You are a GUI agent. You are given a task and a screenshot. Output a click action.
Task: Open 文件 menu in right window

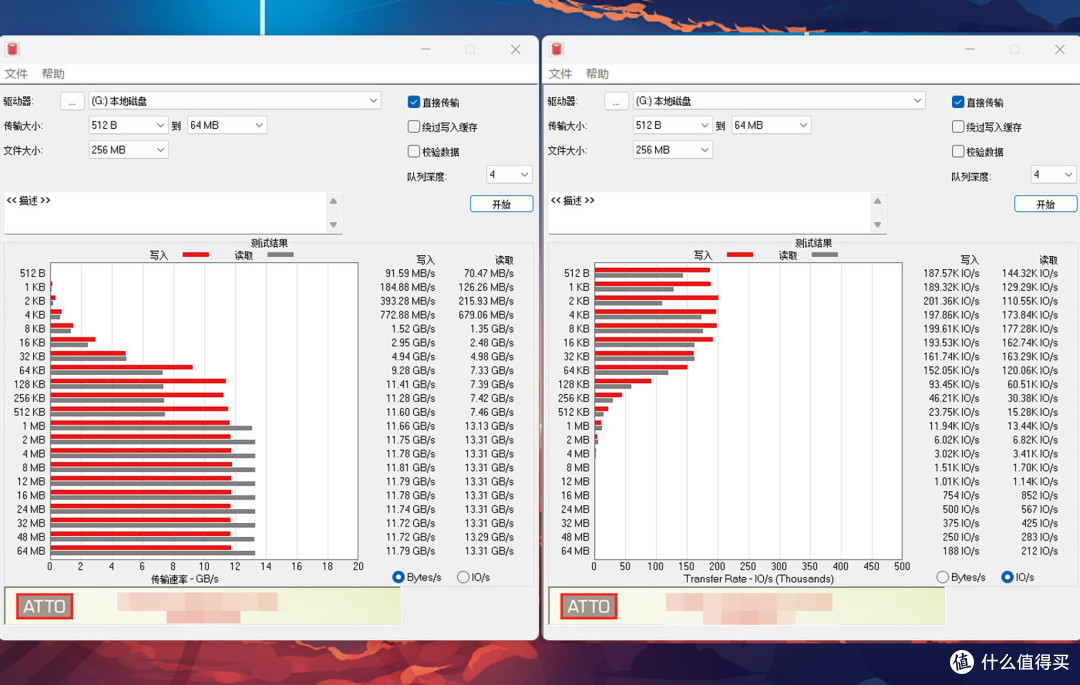click(x=560, y=74)
